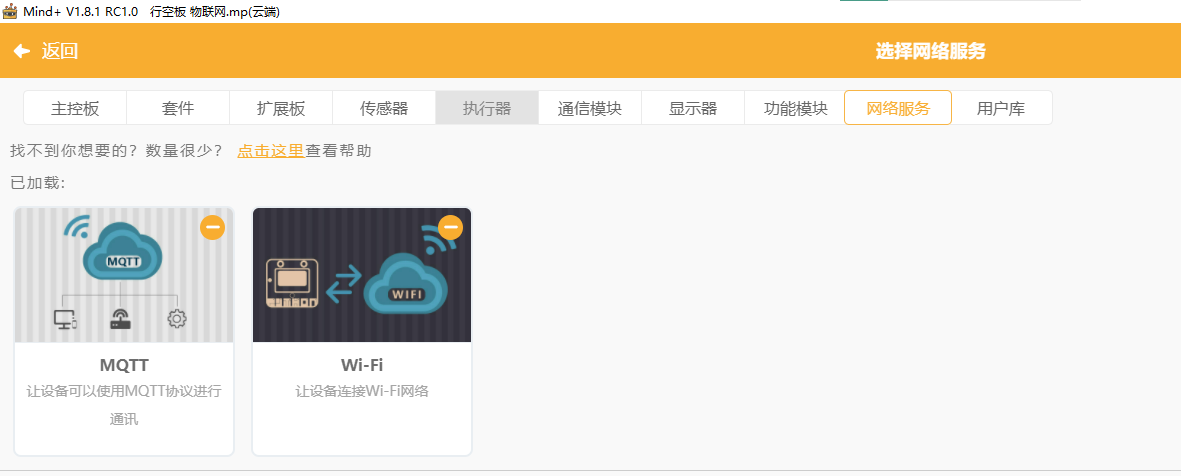Select the 通信模块 tab
The height and width of the screenshot is (476, 1181).
click(x=590, y=108)
